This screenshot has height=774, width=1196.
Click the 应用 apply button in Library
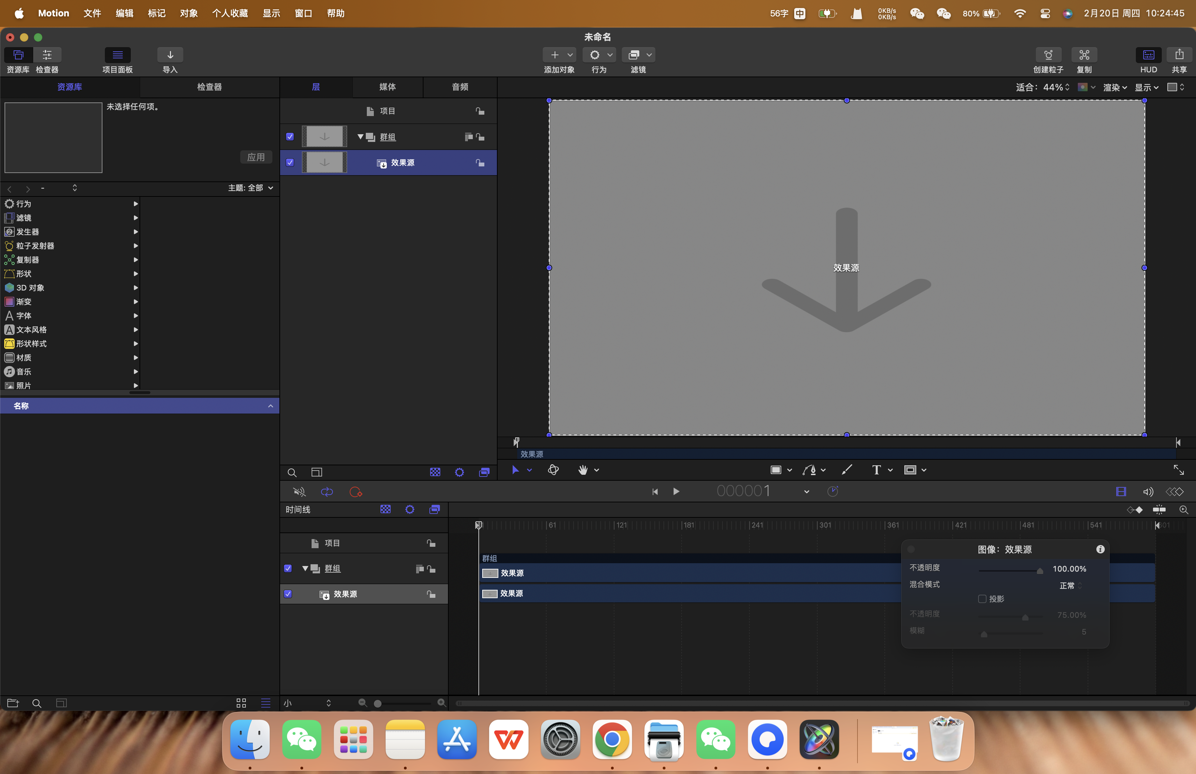coord(257,156)
